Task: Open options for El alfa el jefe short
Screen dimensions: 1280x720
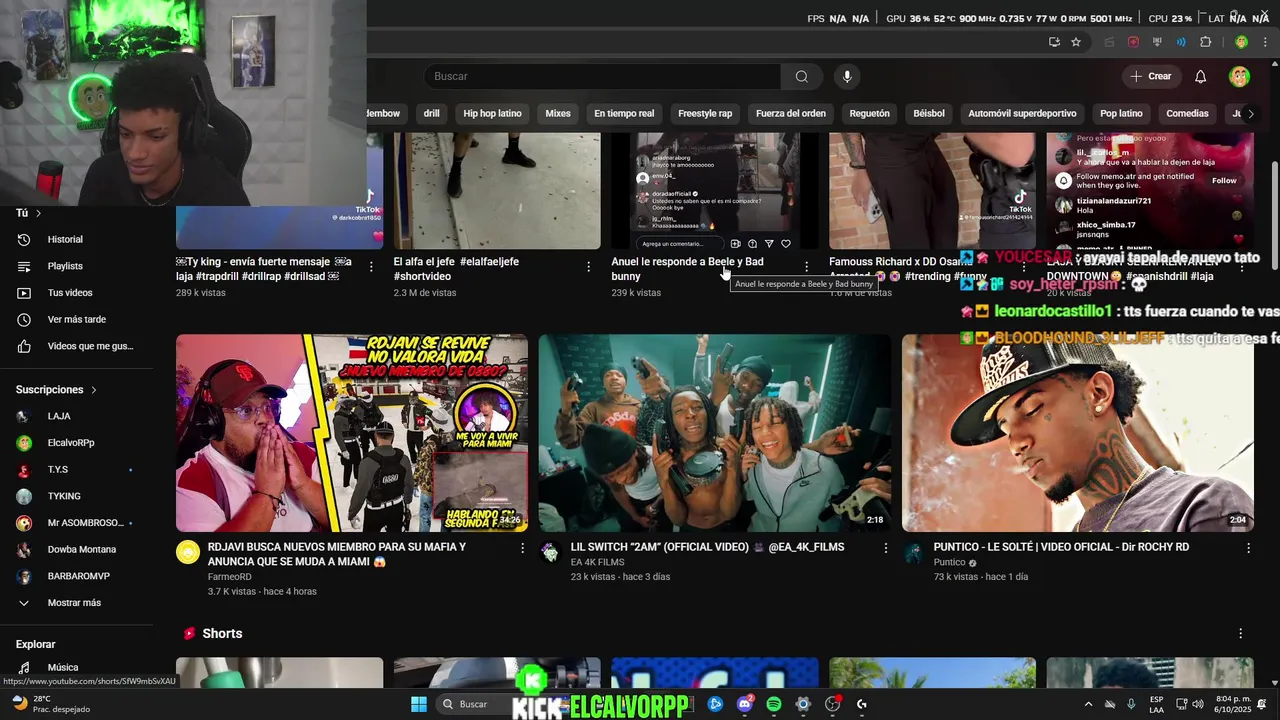Action: click(x=588, y=267)
